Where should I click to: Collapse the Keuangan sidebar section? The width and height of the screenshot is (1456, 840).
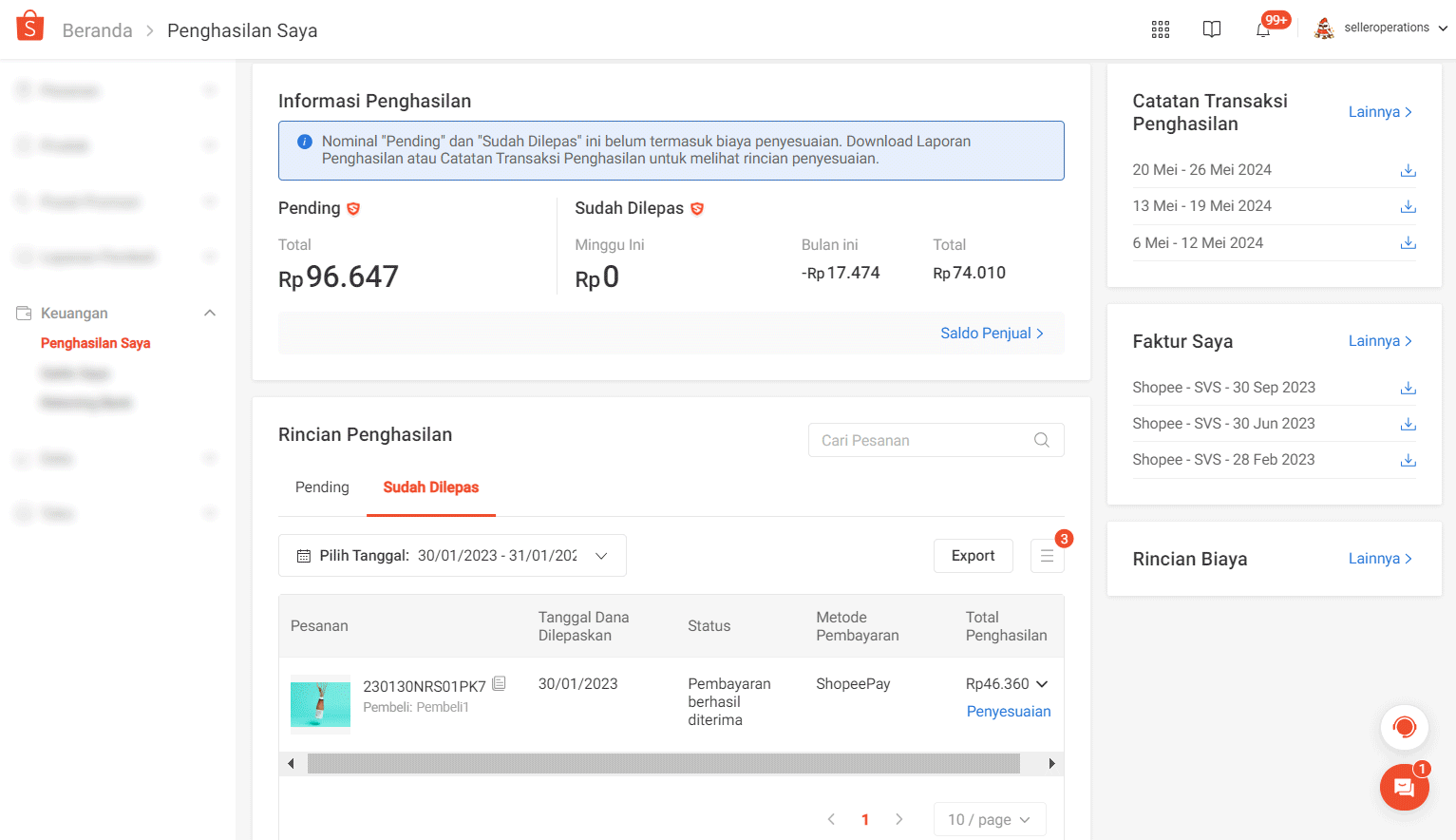tap(210, 314)
